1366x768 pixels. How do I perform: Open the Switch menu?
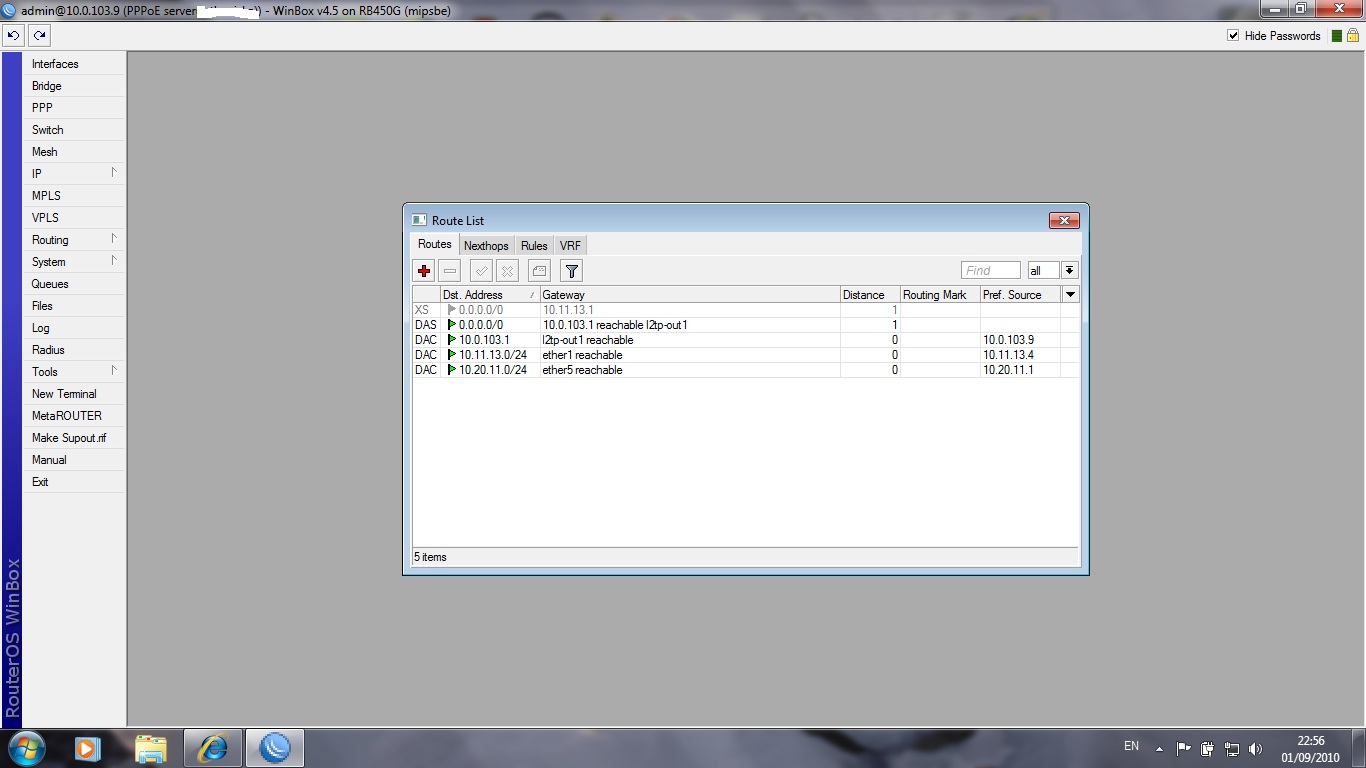(74, 130)
